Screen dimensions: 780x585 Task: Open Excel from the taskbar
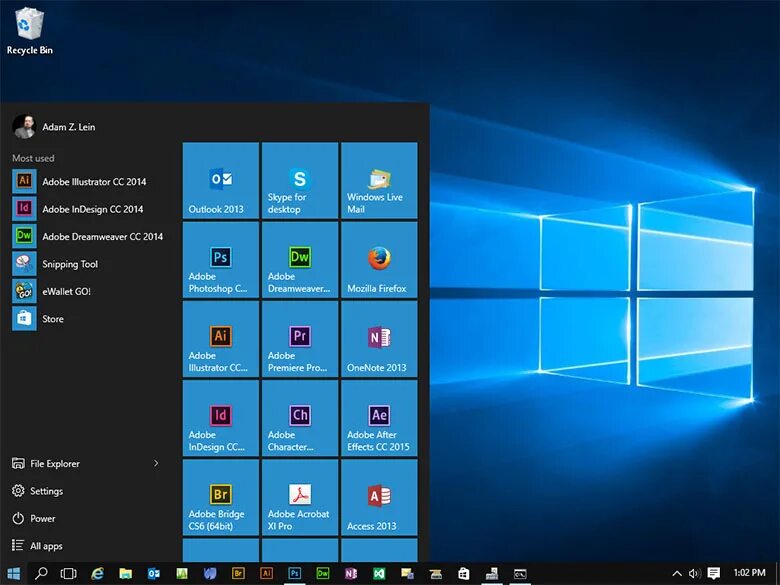point(379,574)
